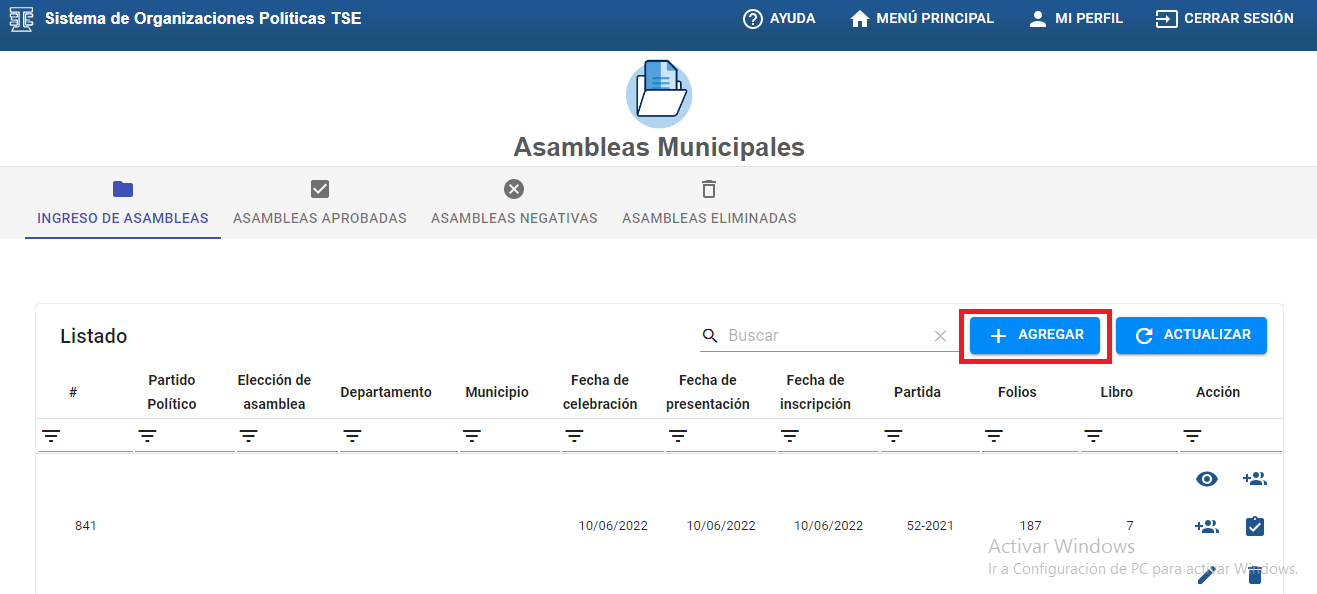The image size is (1317, 594).
Task: Open filter under Fecha de celebración column
Action: point(574,436)
